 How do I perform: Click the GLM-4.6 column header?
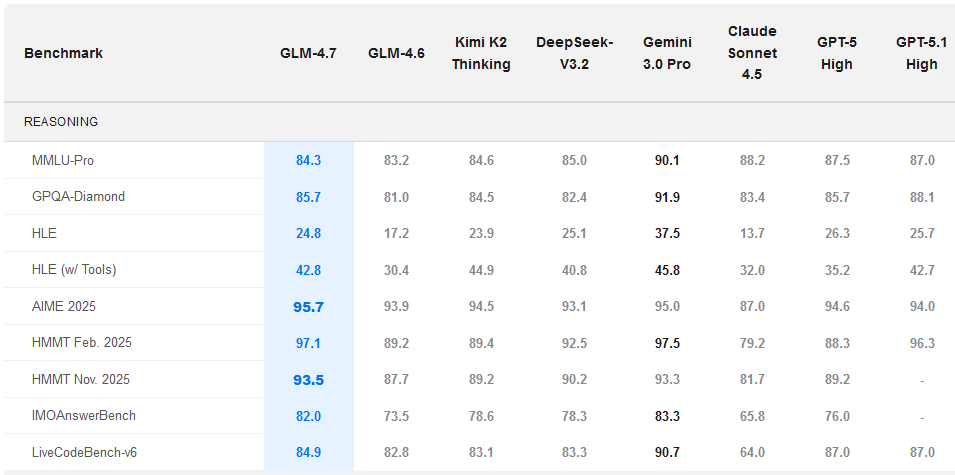click(396, 53)
